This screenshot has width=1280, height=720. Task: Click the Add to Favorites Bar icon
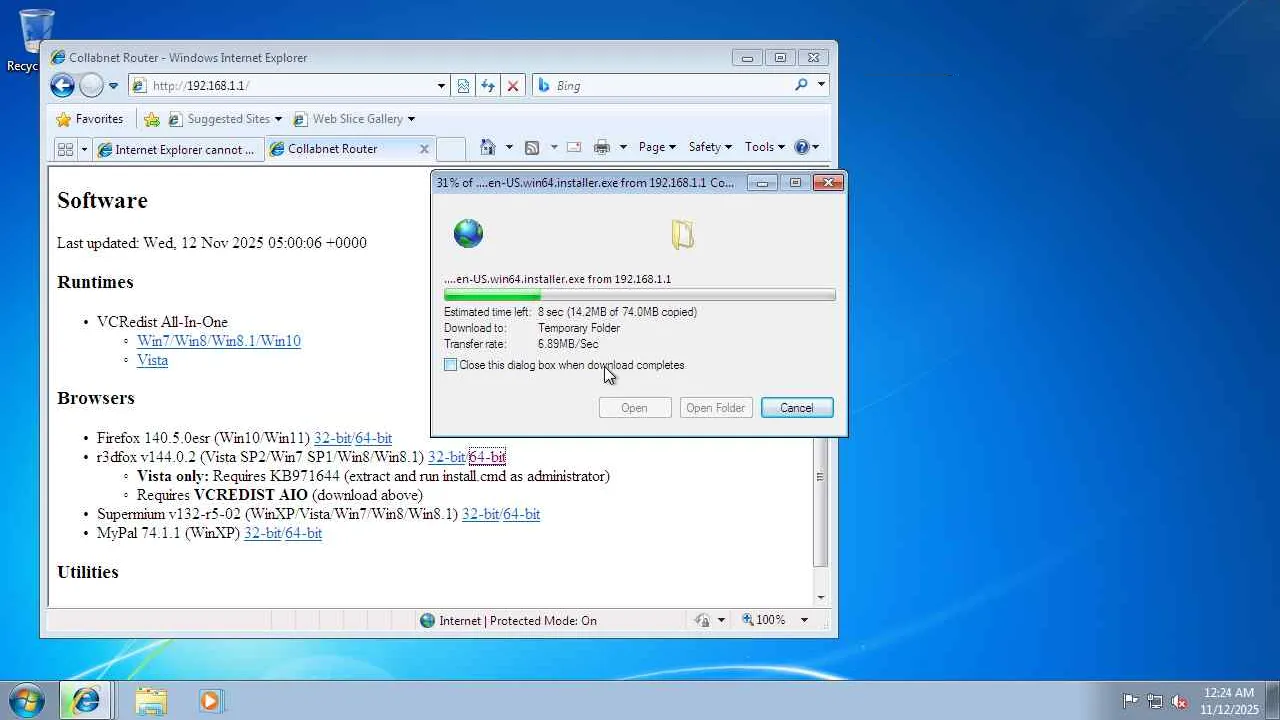pos(152,119)
